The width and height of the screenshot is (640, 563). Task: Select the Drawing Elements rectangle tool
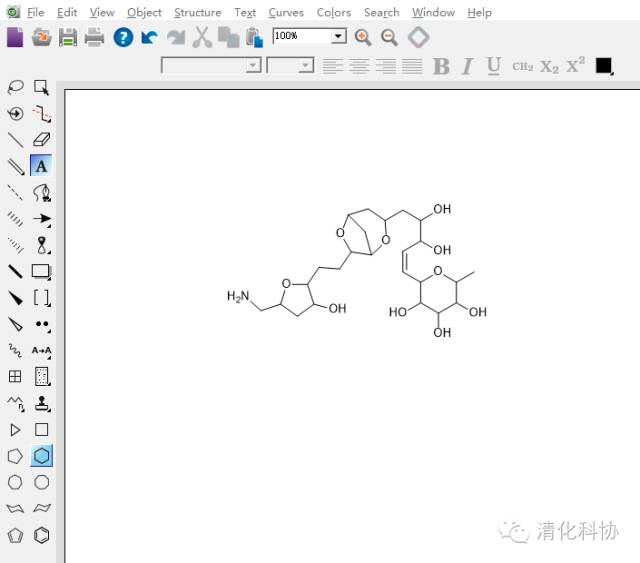click(41, 271)
